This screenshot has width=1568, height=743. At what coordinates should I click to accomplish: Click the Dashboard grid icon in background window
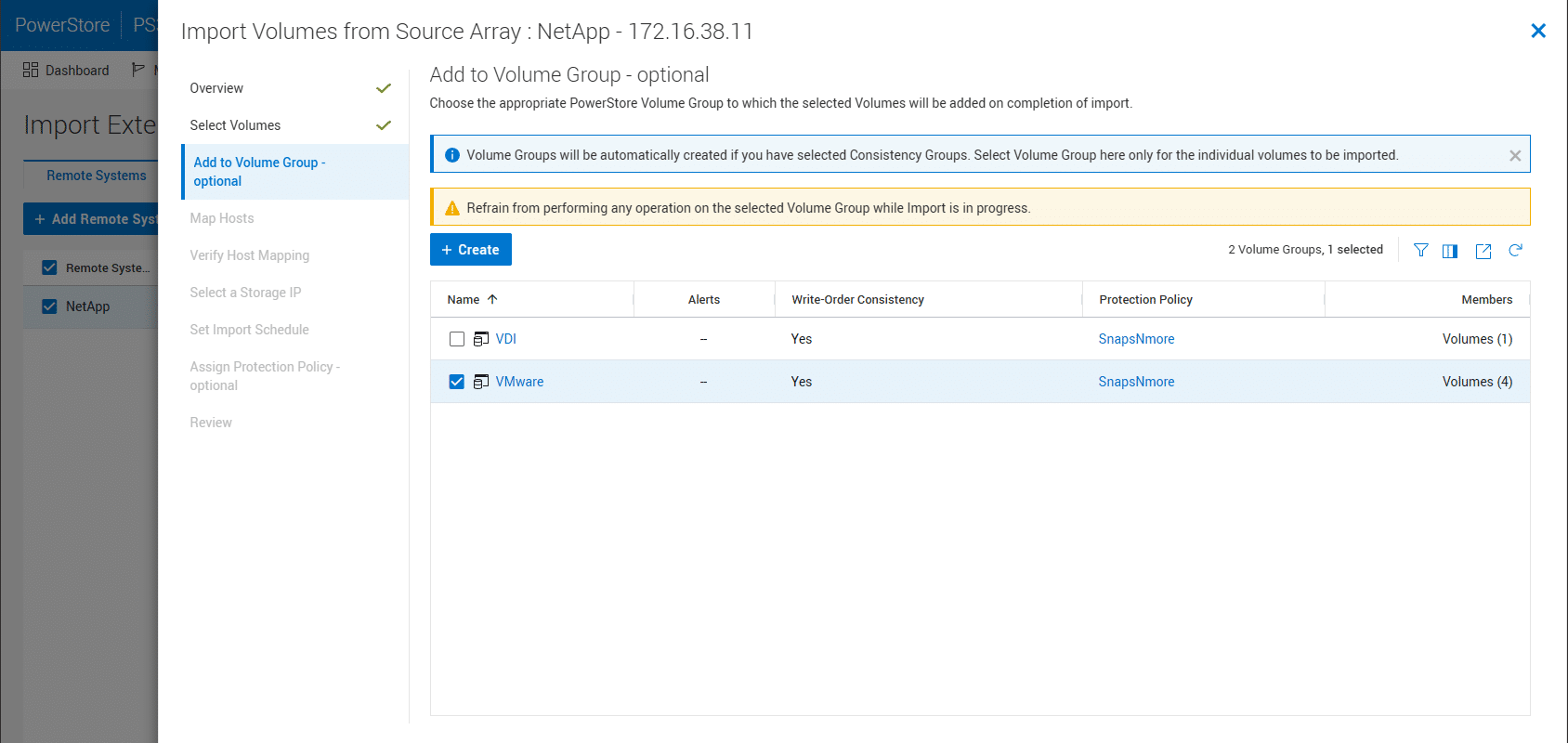pos(31,70)
